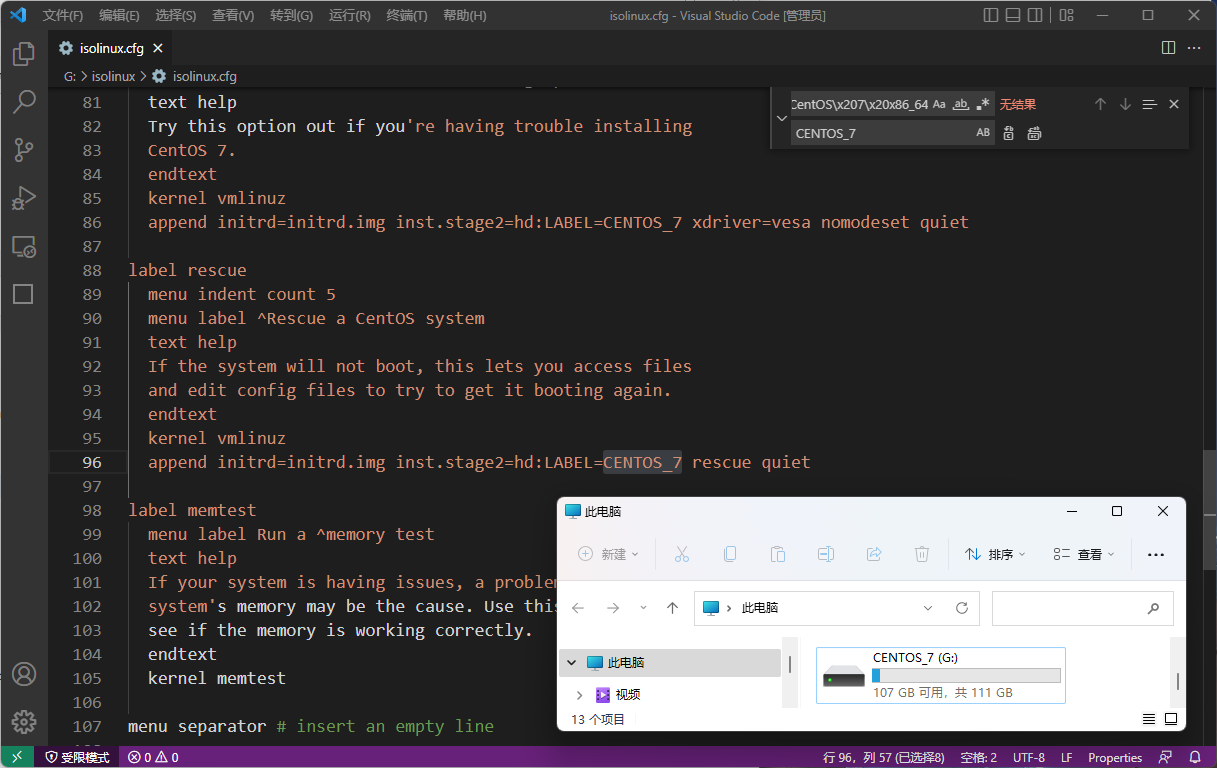Click Copy icon in File Explorer toolbar

730,554
